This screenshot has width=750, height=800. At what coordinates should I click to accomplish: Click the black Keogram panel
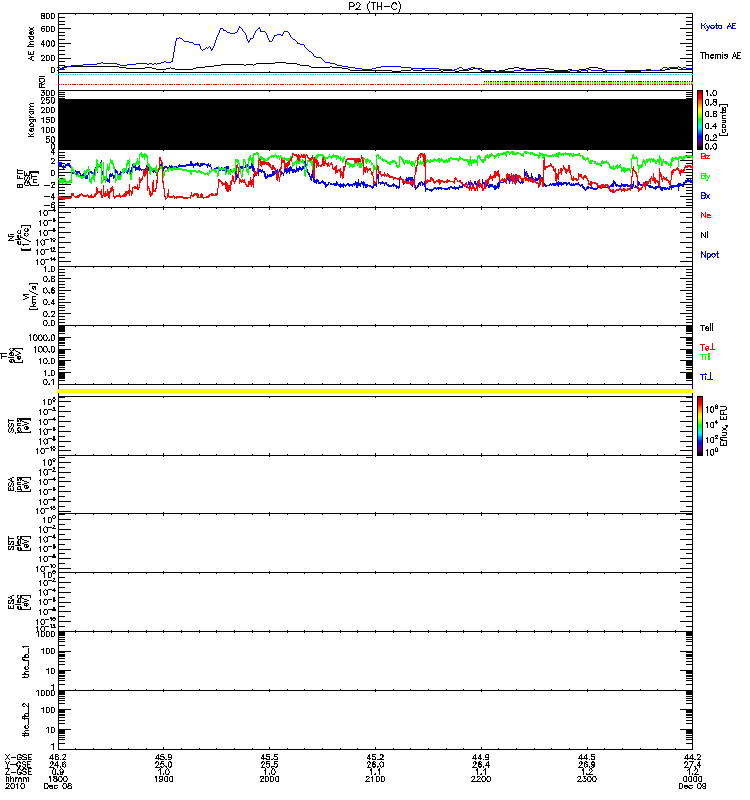click(375, 124)
